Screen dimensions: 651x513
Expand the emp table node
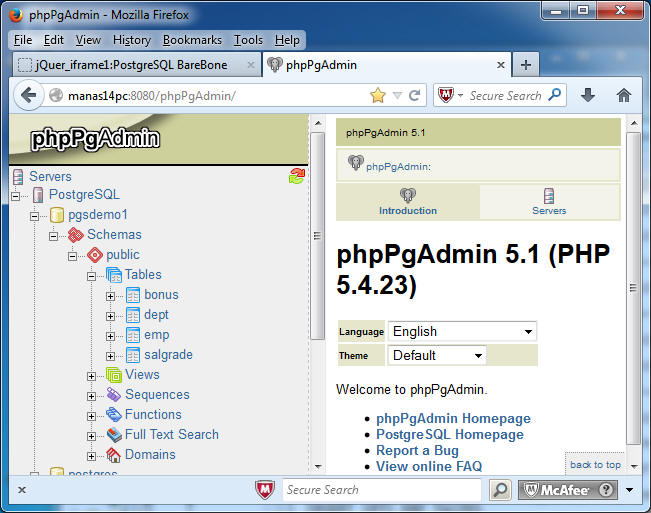(x=110, y=336)
